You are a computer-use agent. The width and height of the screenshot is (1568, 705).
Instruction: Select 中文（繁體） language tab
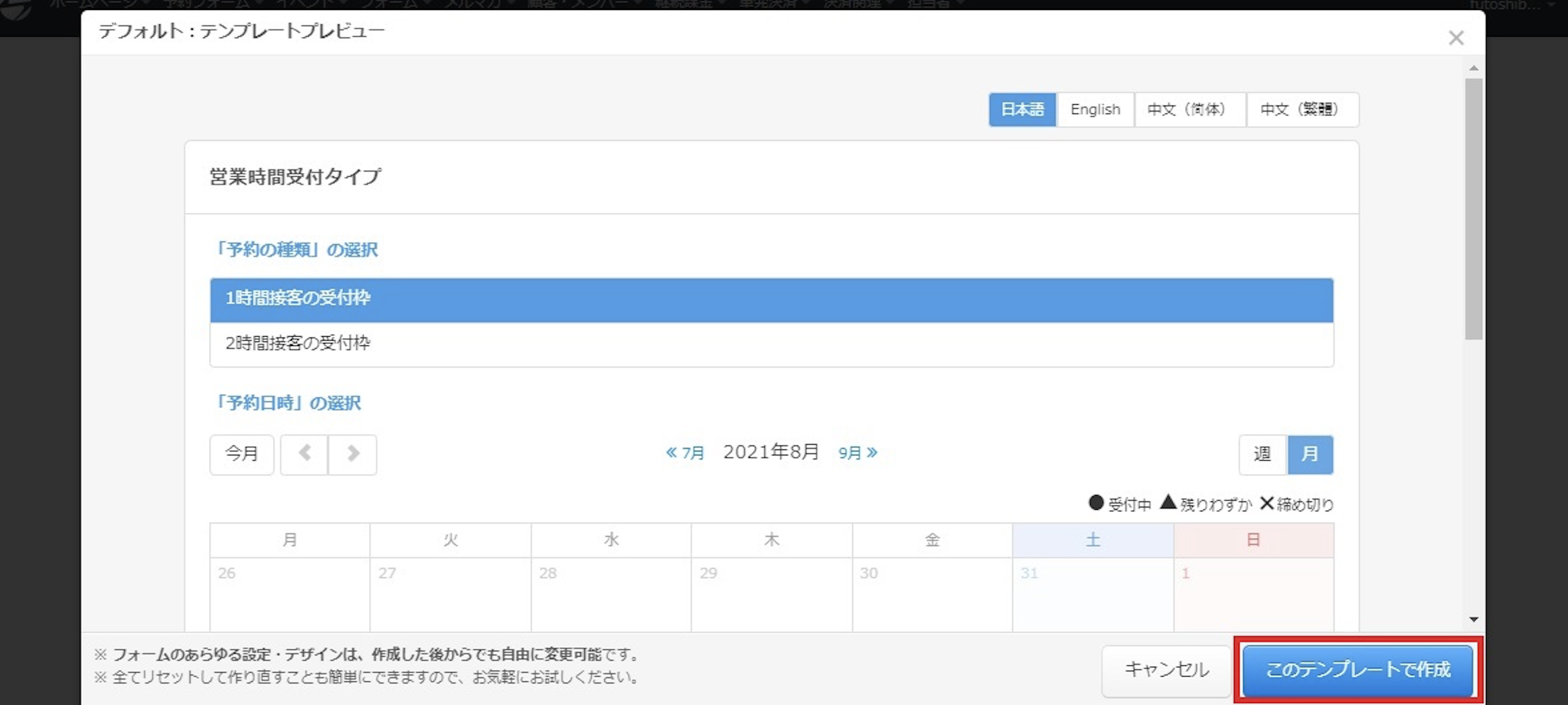pyautogui.click(x=1302, y=109)
